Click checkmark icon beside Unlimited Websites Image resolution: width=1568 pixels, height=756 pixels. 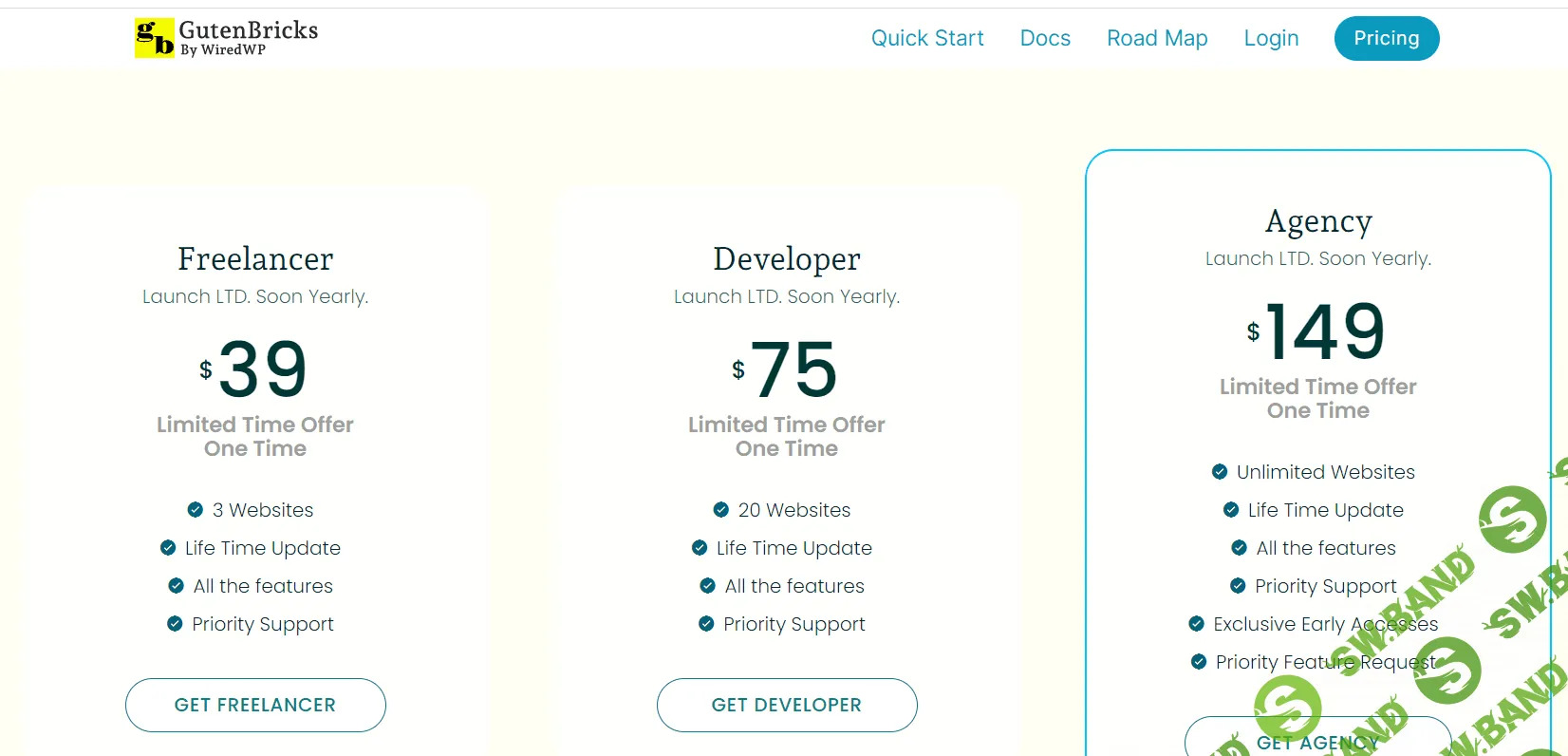coord(1220,472)
